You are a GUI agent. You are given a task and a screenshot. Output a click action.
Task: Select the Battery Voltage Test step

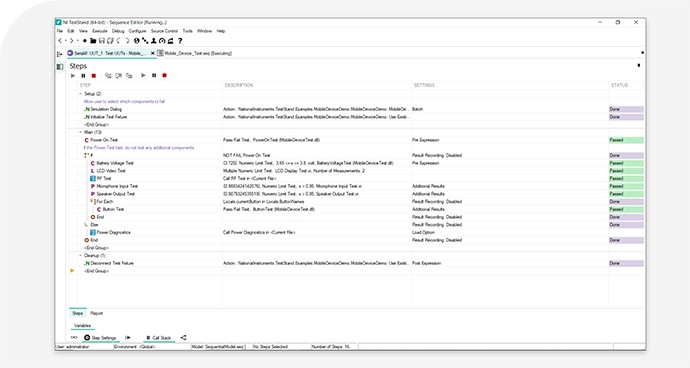tap(115, 163)
